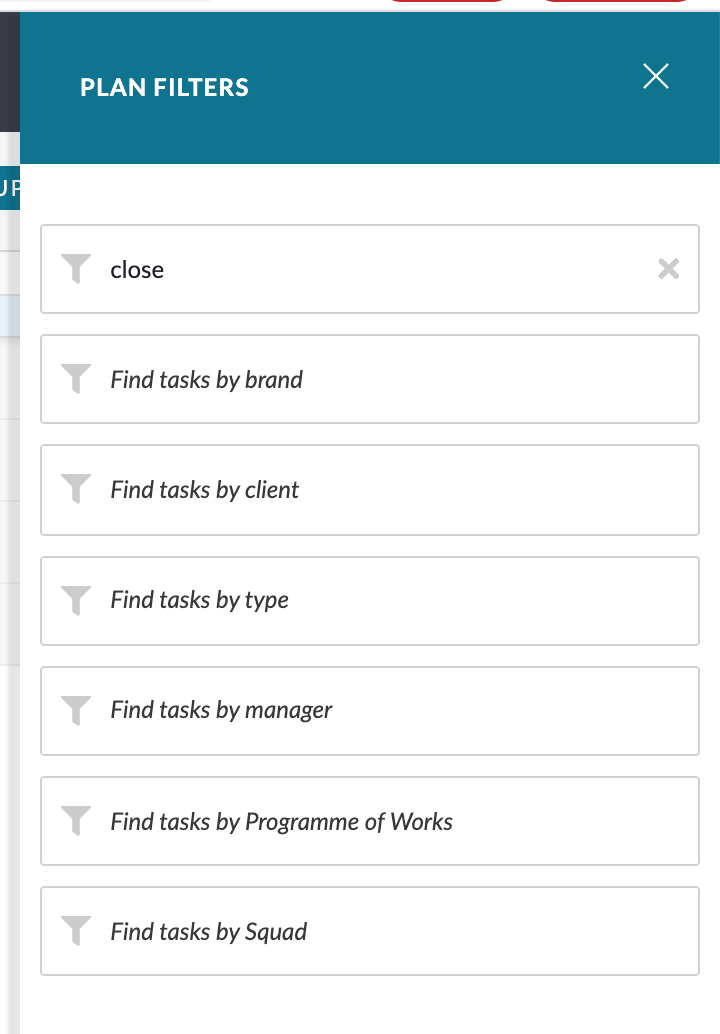This screenshot has height=1034, width=720.
Task: Click the funnel icon for Squad filter
Action: click(x=76, y=930)
